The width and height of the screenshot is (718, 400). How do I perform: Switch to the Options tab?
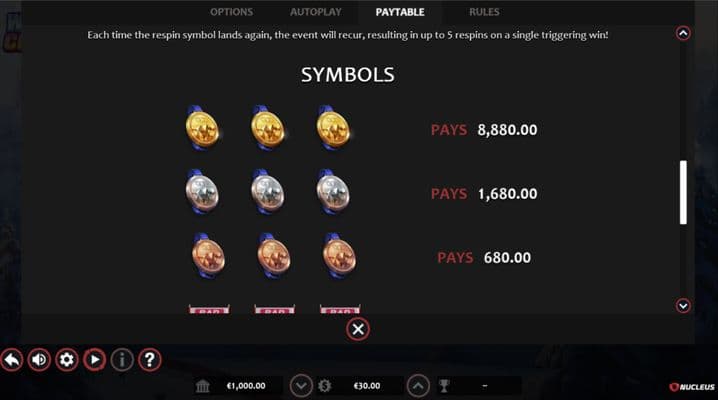point(232,12)
